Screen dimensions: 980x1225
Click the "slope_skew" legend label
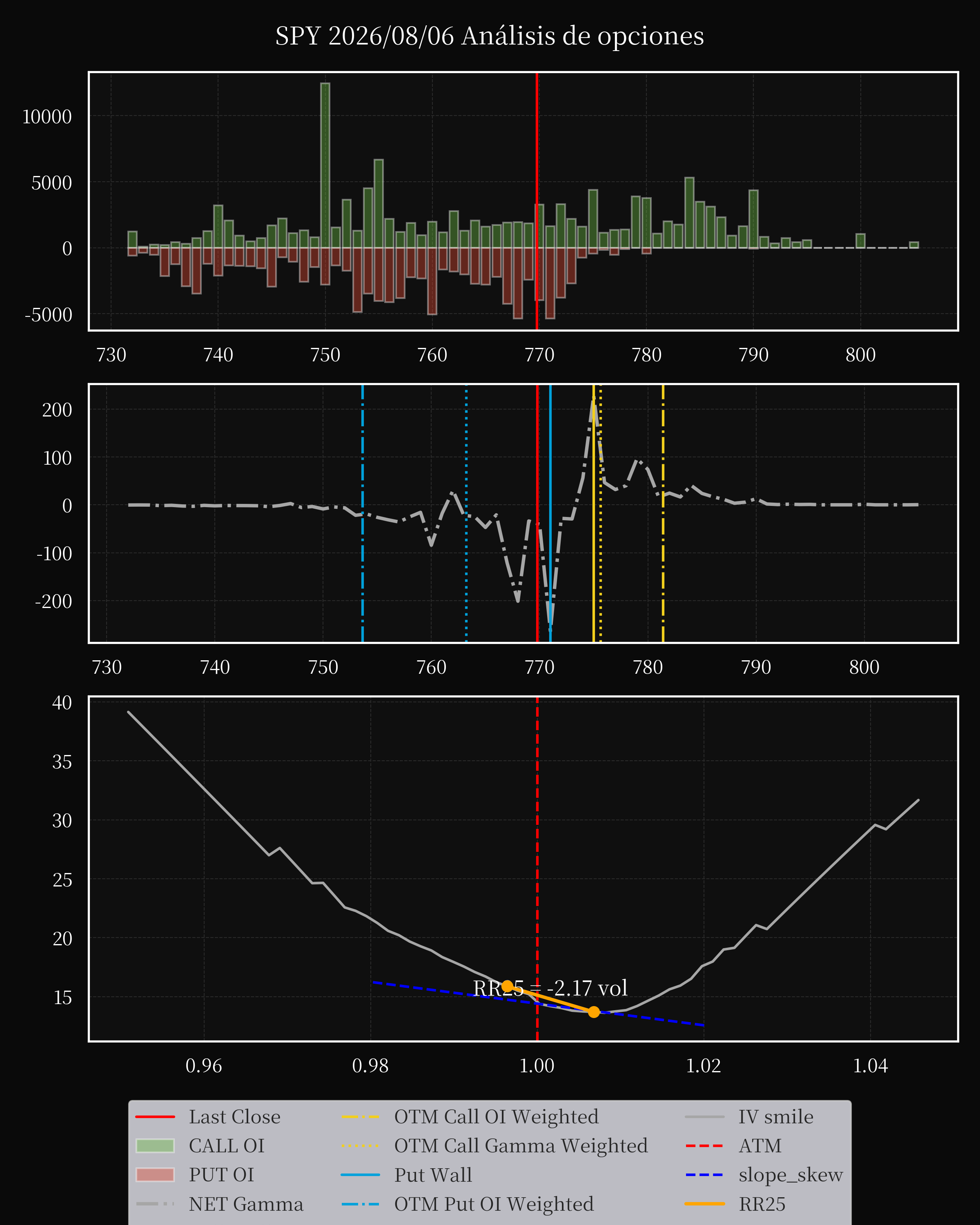[x=791, y=1175]
